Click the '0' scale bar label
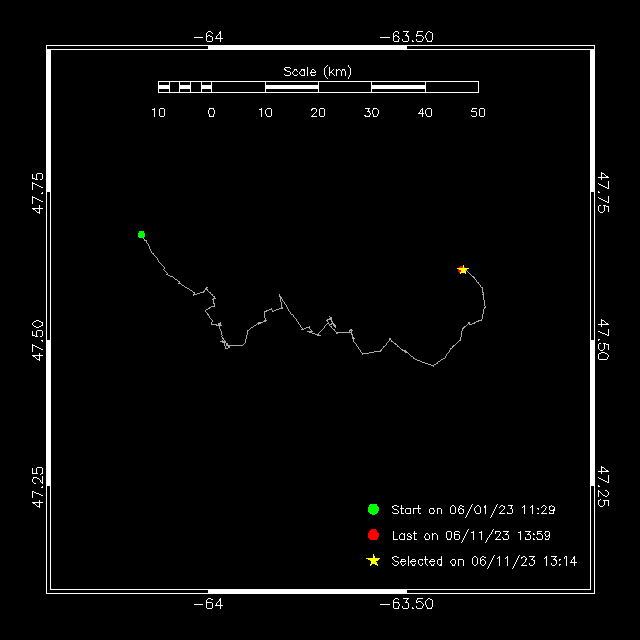Image resolution: width=640 pixels, height=640 pixels. 211,113
